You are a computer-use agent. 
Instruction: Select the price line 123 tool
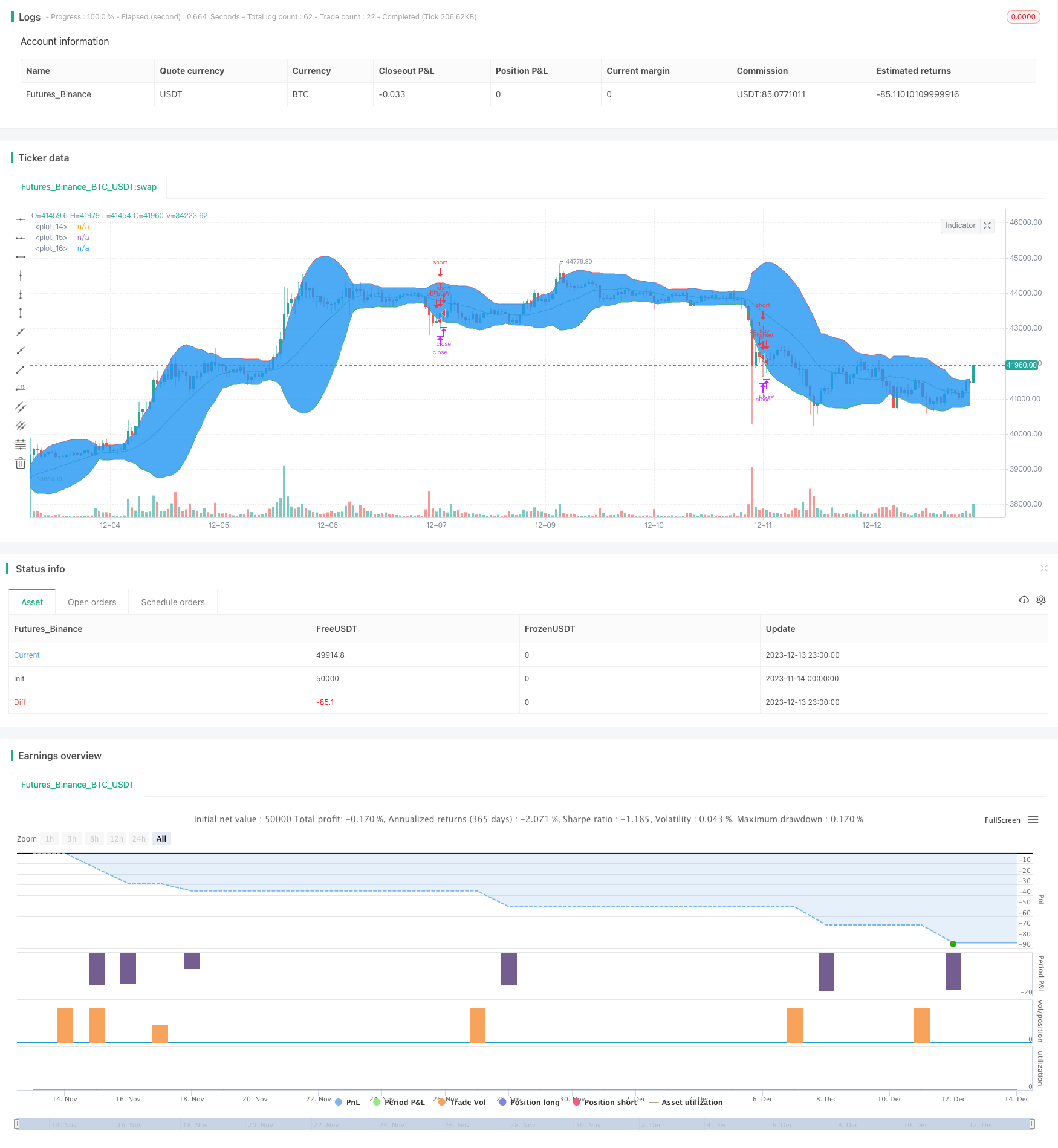pyautogui.click(x=21, y=388)
